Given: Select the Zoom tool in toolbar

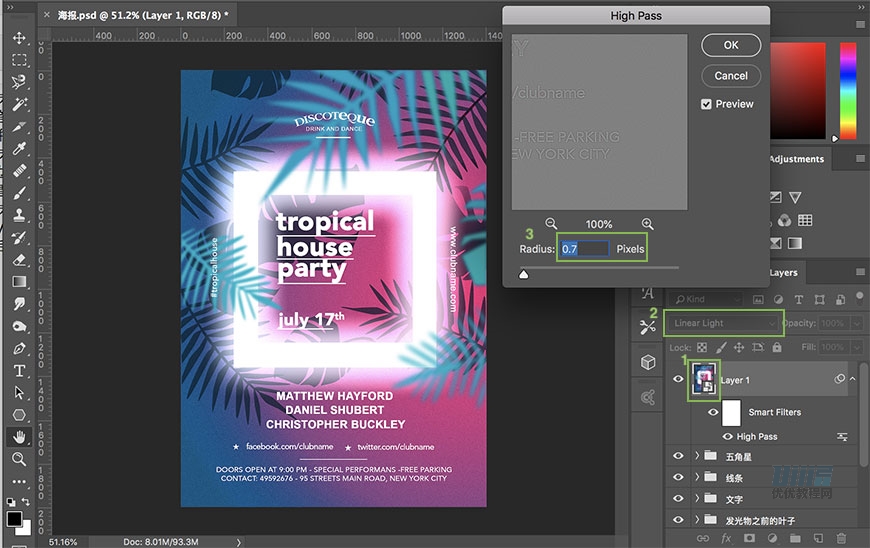Looking at the screenshot, I should point(19,459).
